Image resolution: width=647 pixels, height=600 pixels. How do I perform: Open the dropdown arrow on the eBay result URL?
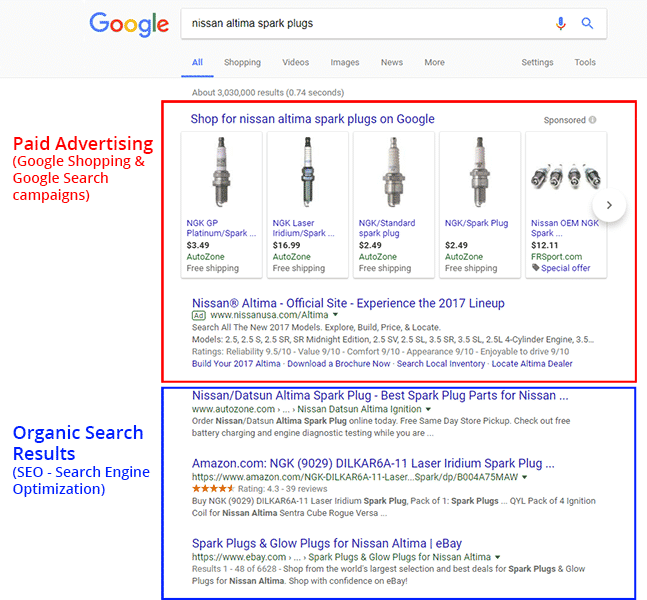coord(498,557)
